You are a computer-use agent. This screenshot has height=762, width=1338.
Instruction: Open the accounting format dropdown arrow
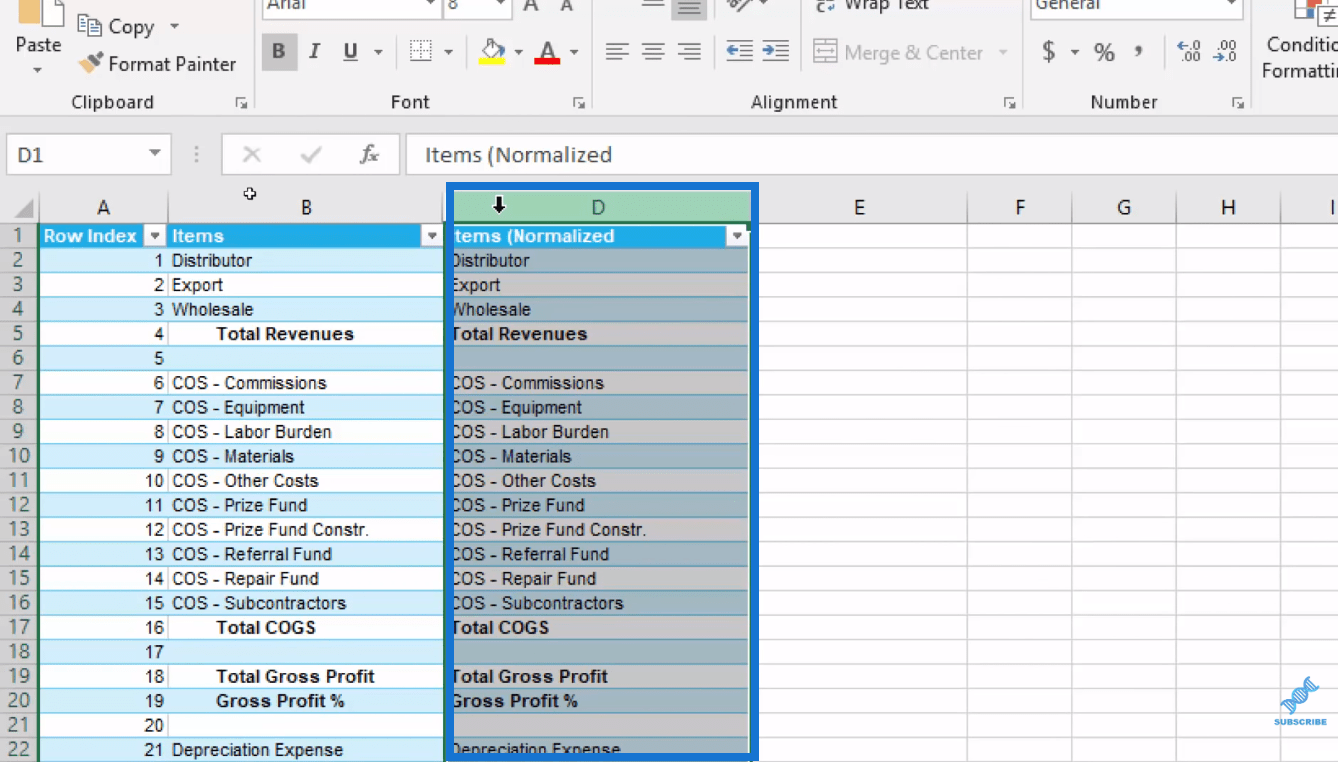1074,52
